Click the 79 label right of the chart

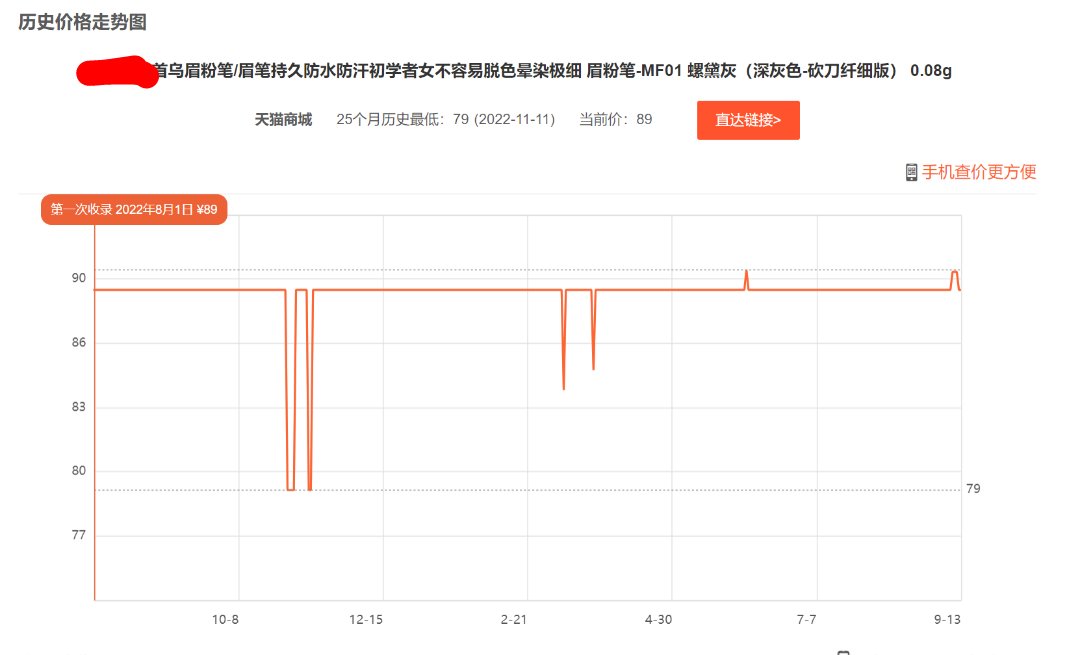974,489
